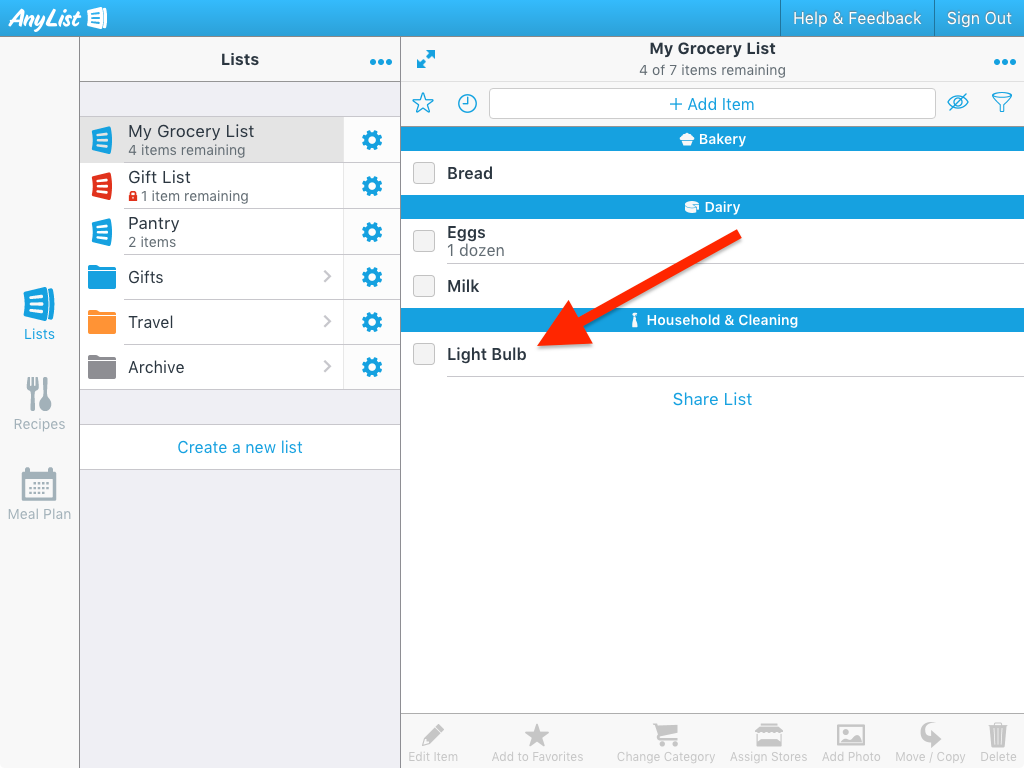The image size is (1024, 768).
Task: Check off the Bread item
Action: coord(424,173)
